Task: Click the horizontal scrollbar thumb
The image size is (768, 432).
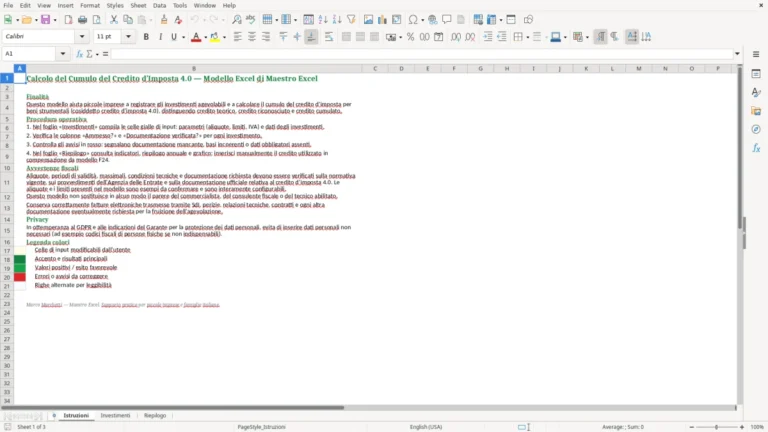Action: 172,408
